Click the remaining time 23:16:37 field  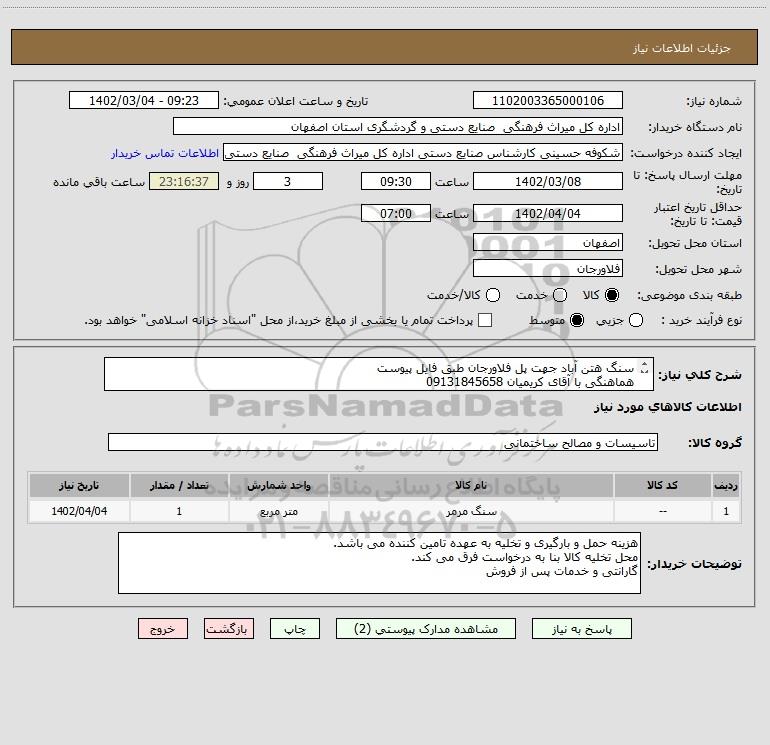[x=184, y=181]
